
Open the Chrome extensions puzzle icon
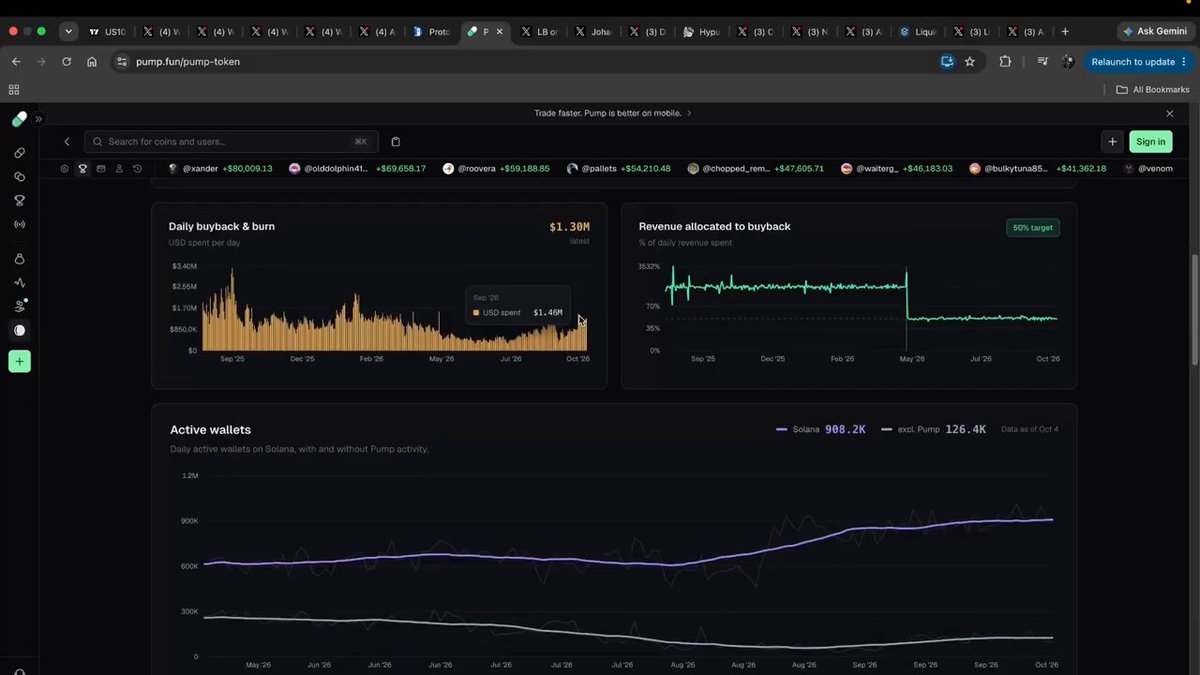tap(1005, 61)
